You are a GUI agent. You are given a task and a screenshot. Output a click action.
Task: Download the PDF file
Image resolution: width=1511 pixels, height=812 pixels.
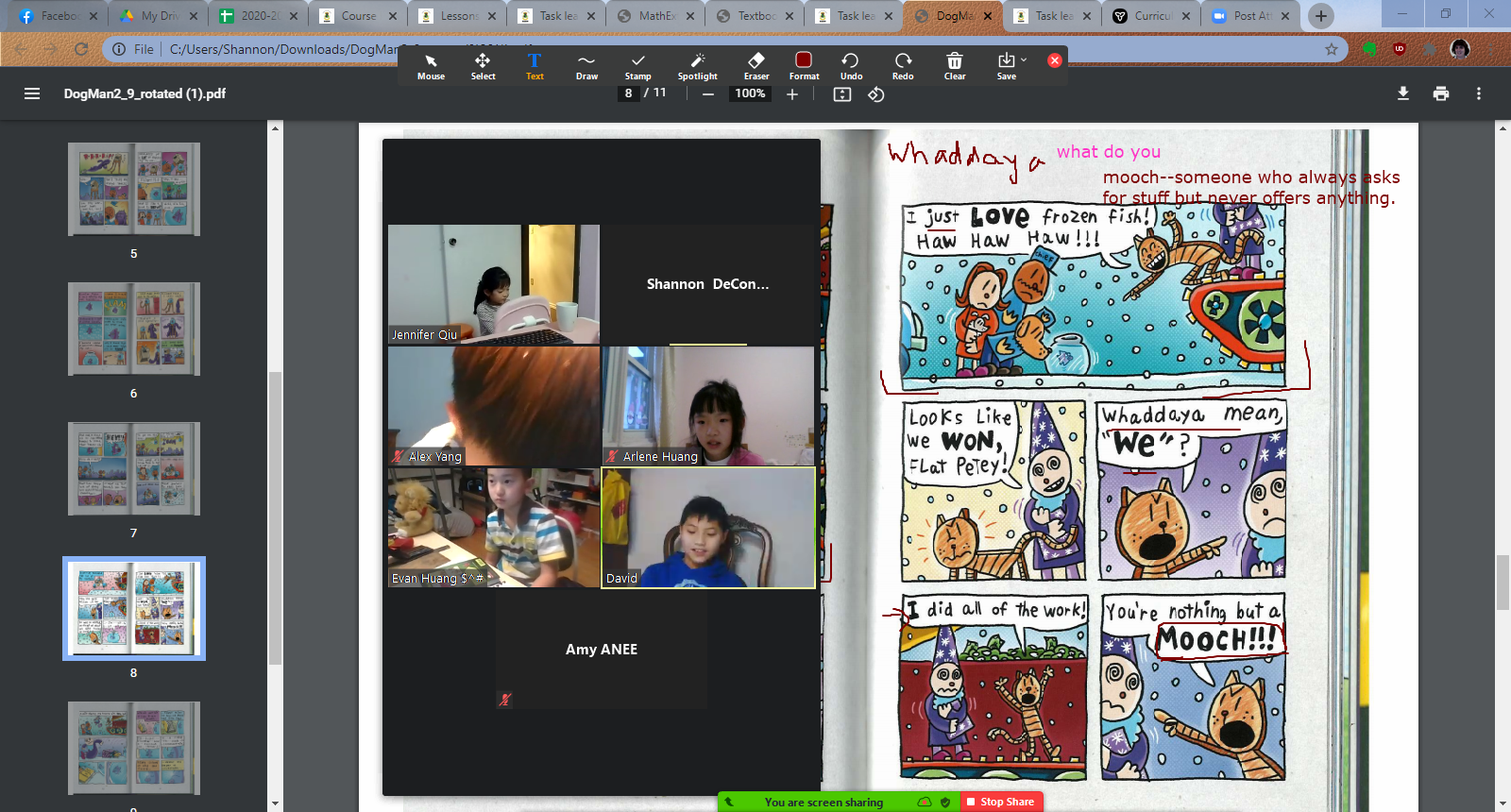1403,93
